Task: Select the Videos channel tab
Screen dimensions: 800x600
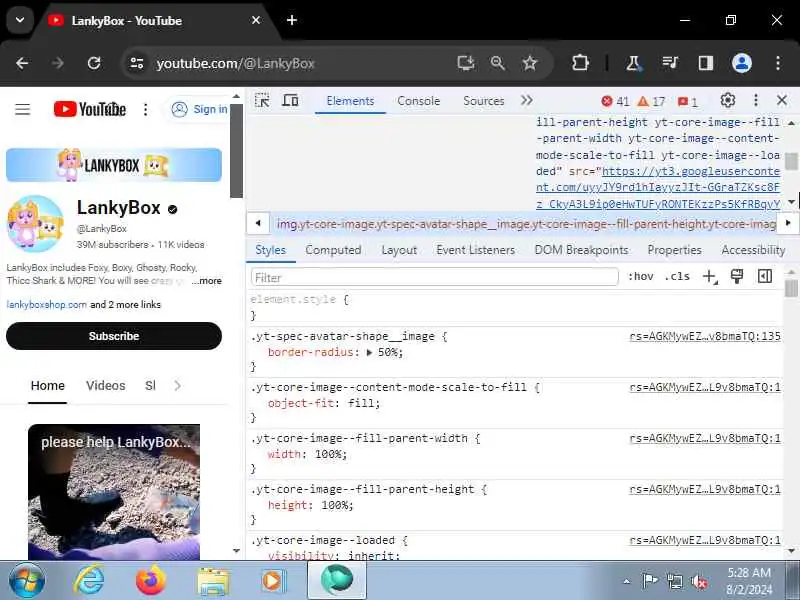Action: click(106, 386)
